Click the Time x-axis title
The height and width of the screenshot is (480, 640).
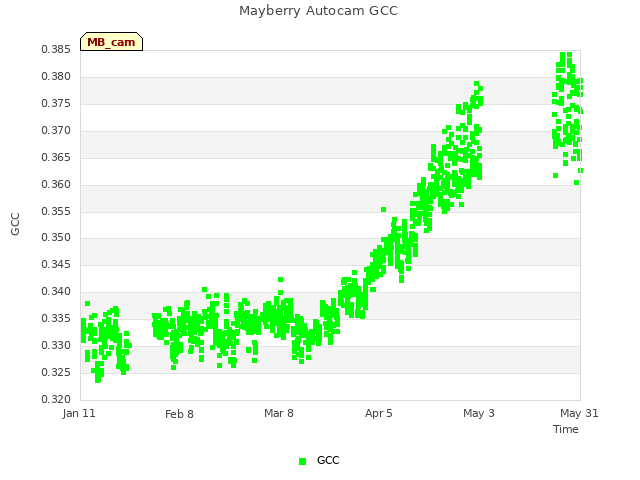click(566, 429)
